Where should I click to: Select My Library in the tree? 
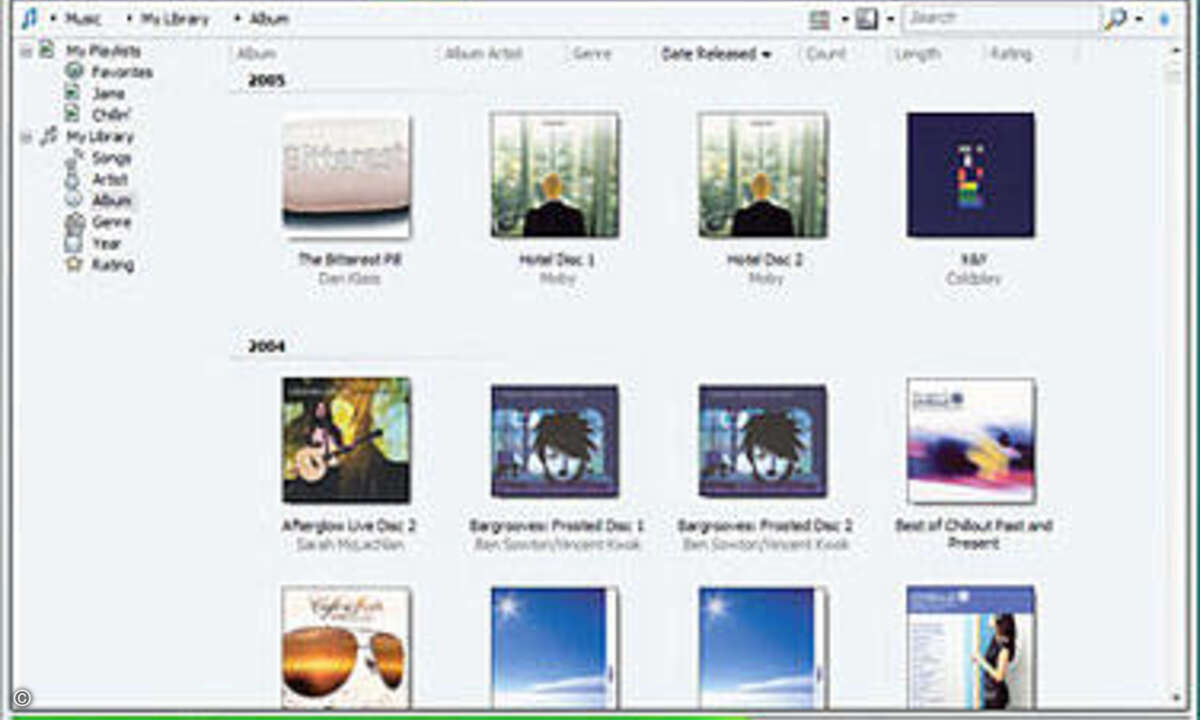pyautogui.click(x=99, y=137)
